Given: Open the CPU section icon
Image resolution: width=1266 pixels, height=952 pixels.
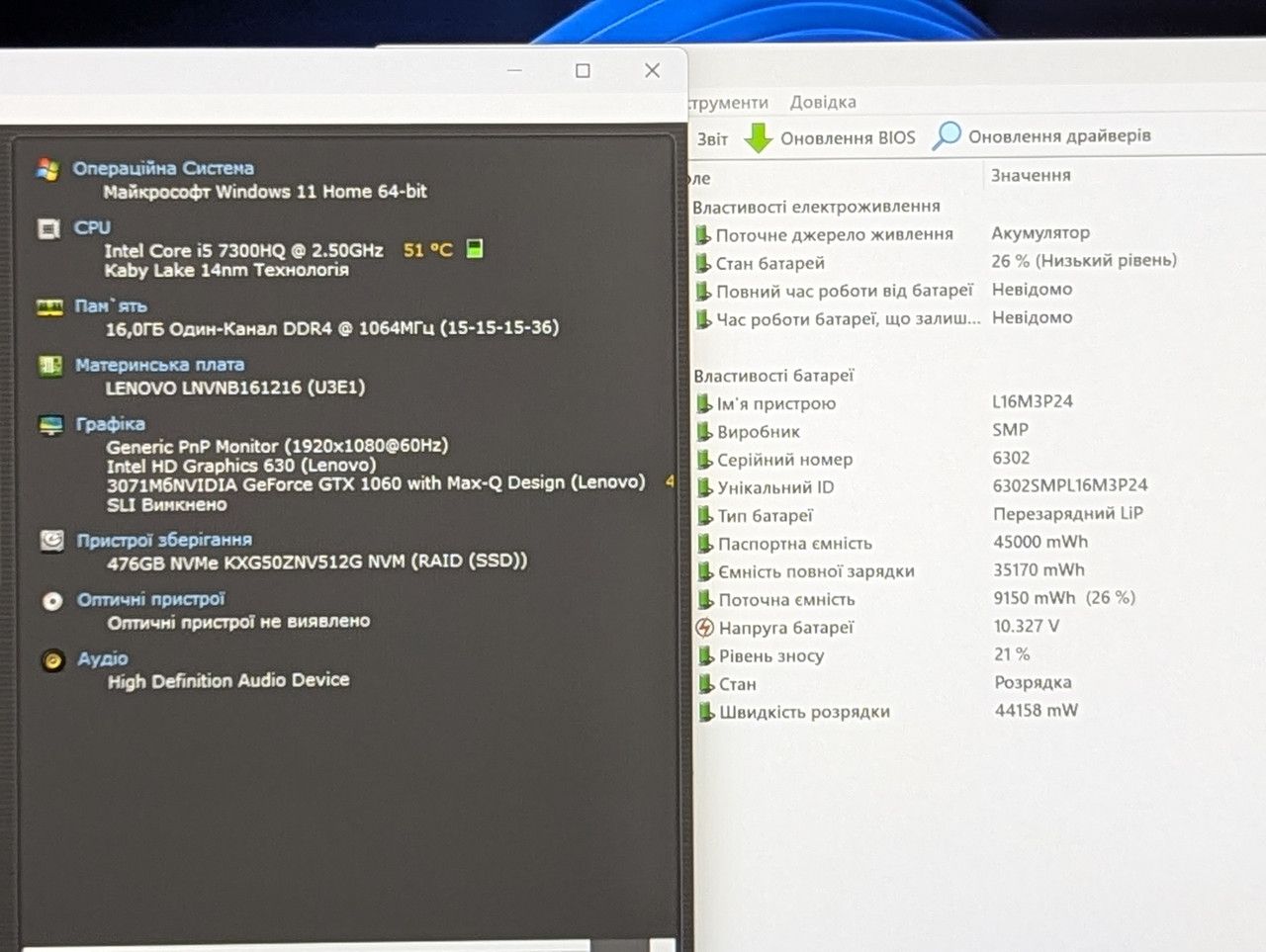Looking at the screenshot, I should (x=48, y=228).
